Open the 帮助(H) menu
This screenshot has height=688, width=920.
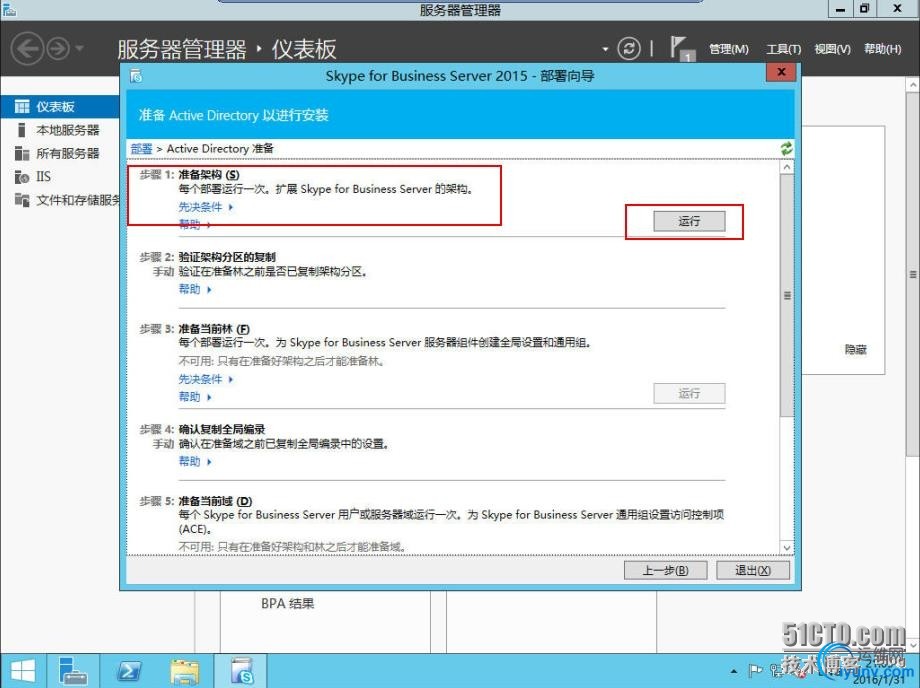(x=882, y=49)
